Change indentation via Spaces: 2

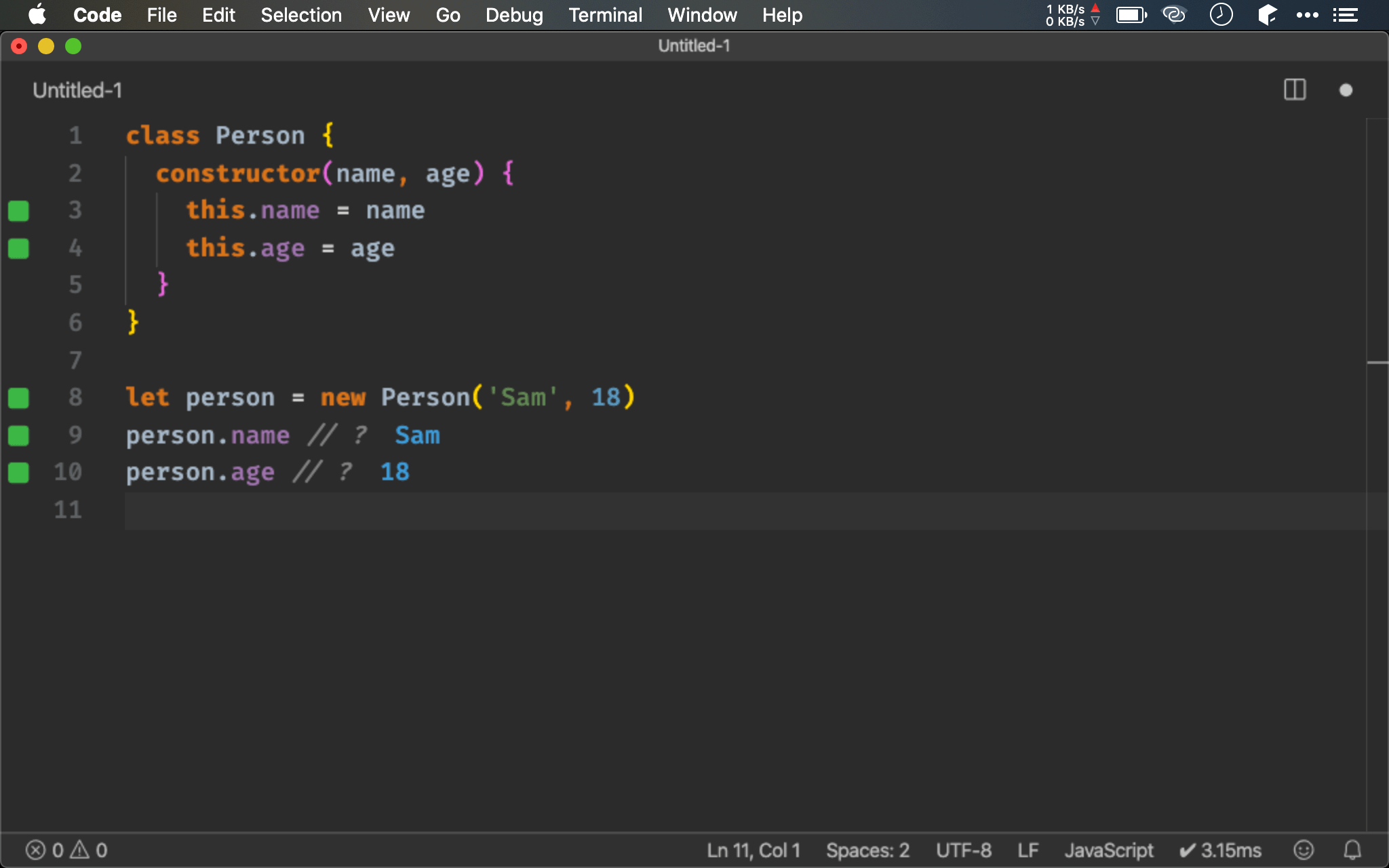coord(867,850)
